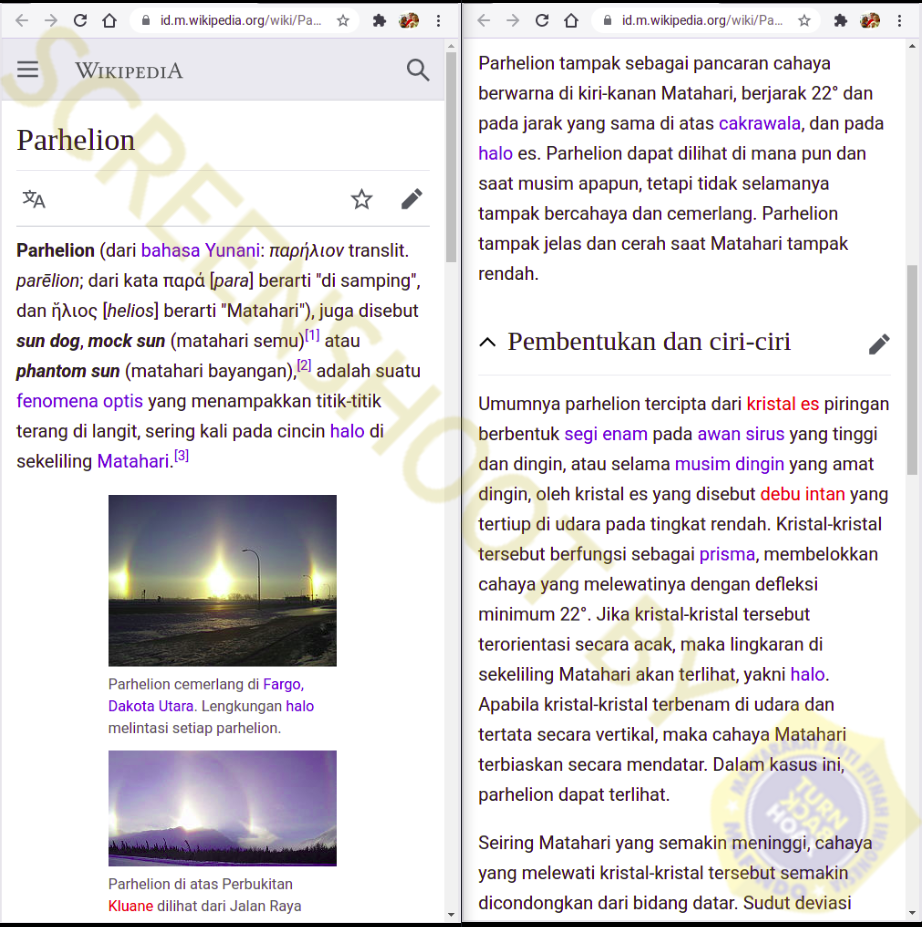Viewport: 922px width, 927px height.
Task: Jump to footnote reference [1]
Action: coord(312,335)
